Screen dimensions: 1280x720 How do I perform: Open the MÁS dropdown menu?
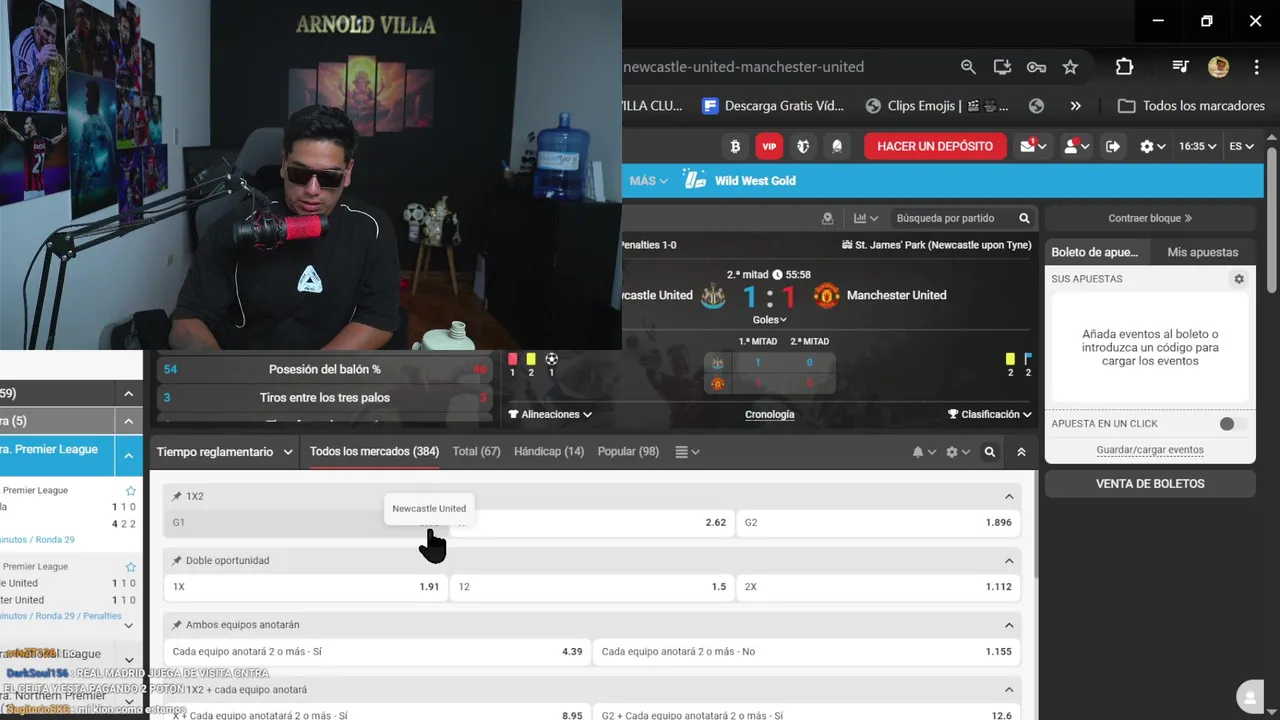click(649, 181)
